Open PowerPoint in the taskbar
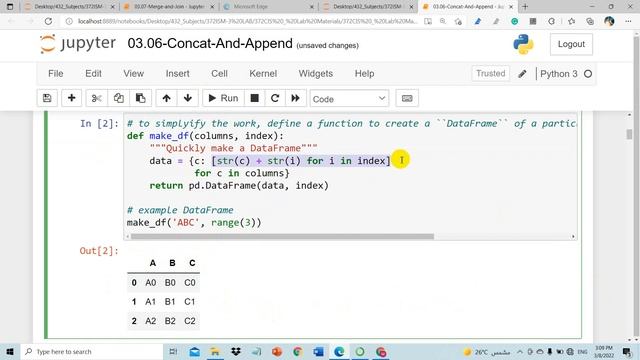 point(277,351)
